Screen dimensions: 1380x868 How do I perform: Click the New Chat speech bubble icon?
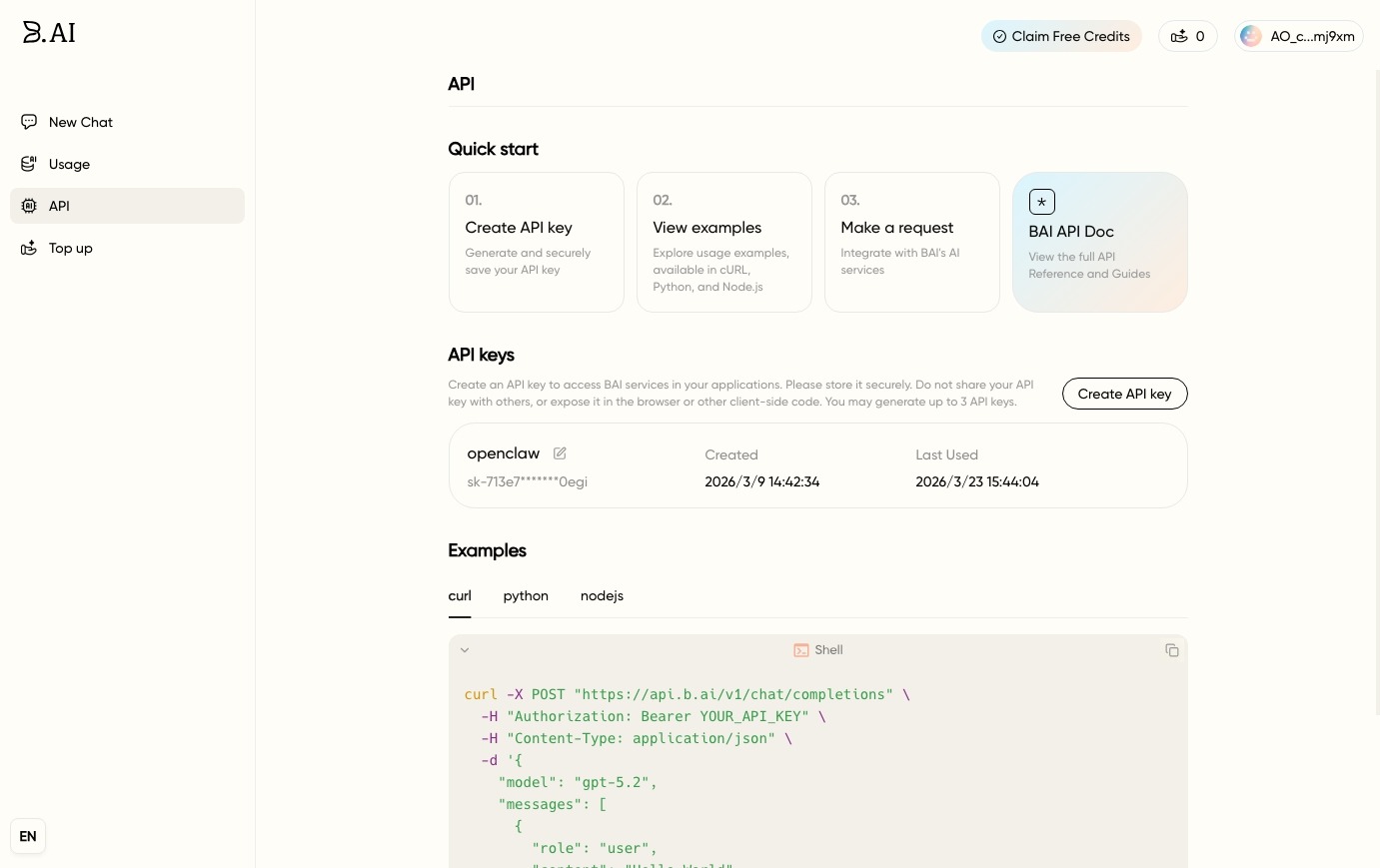pos(29,122)
